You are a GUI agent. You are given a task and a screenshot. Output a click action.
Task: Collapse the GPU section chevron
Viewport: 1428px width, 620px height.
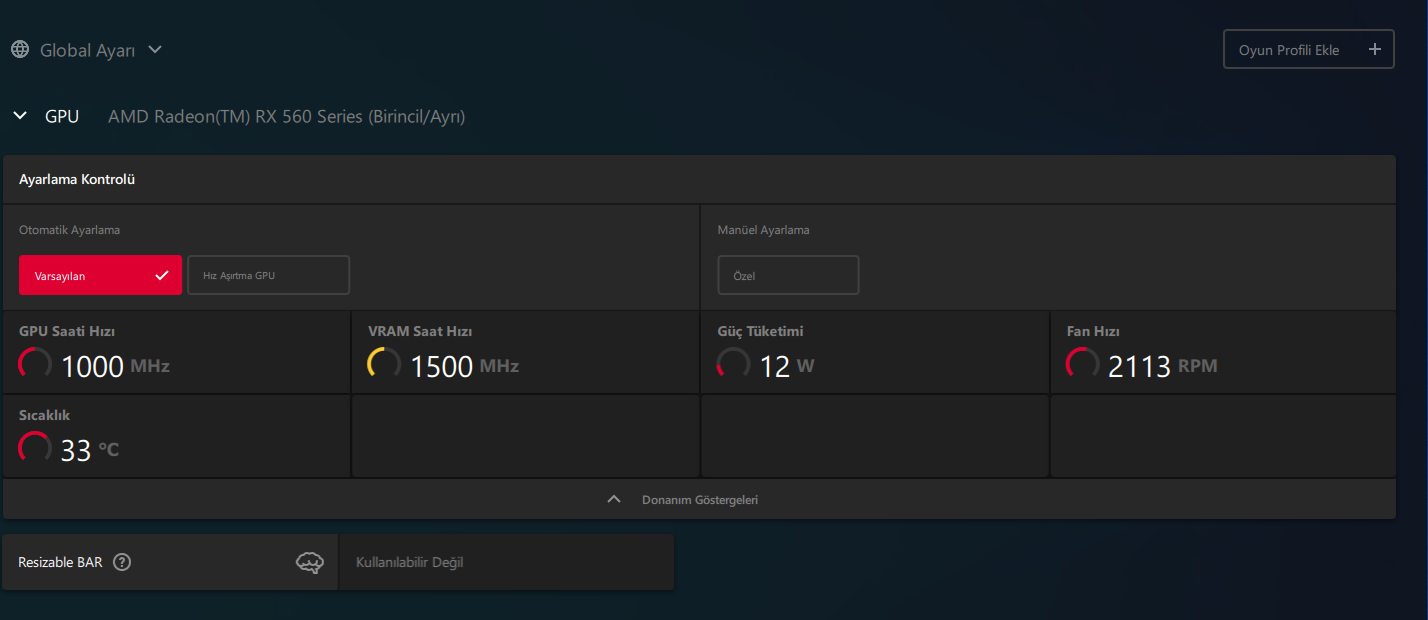(20, 116)
